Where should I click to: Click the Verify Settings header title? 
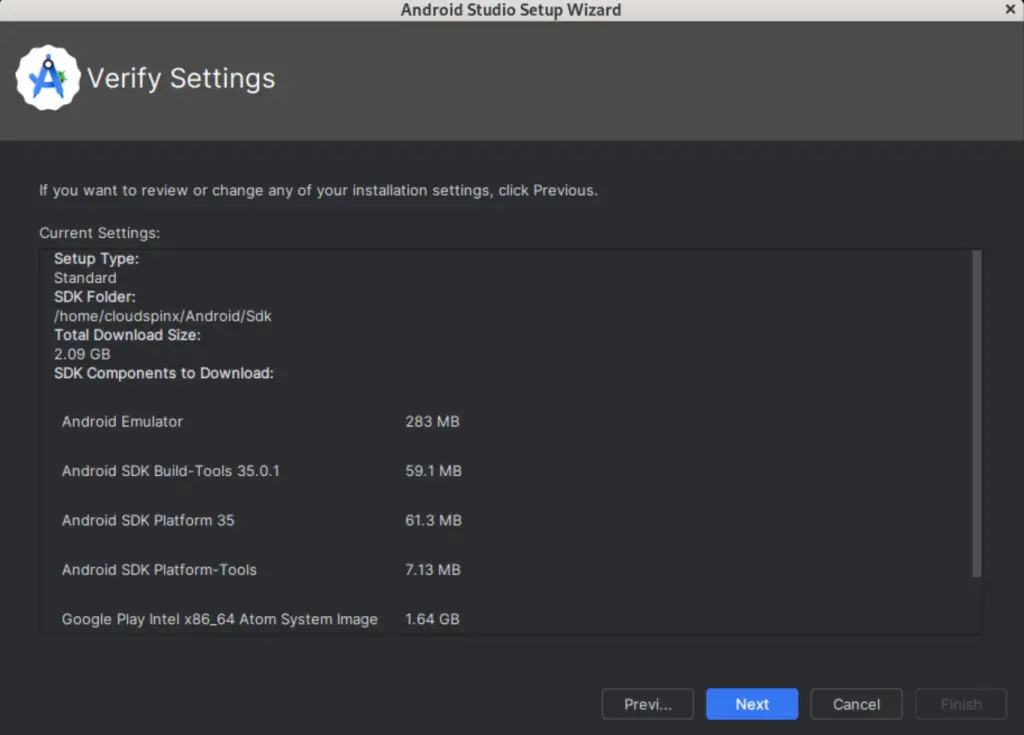click(181, 78)
